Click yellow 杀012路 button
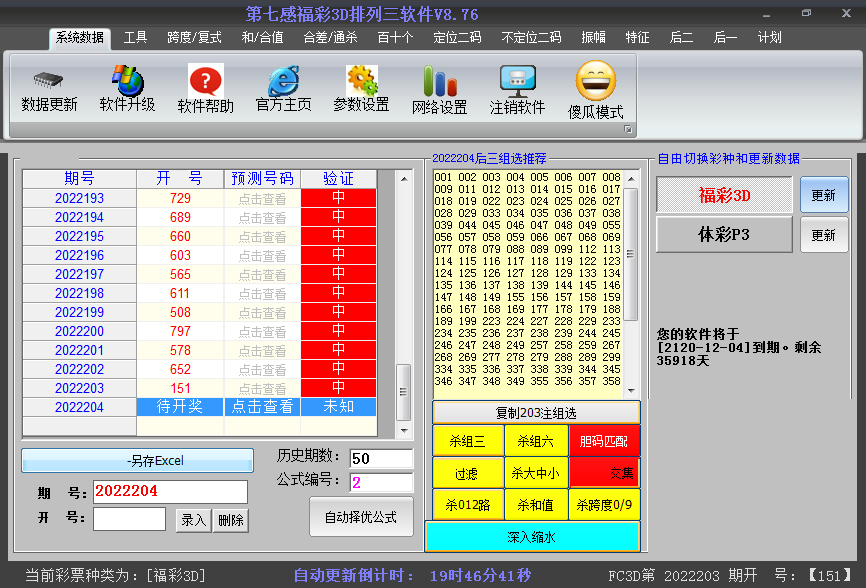The height and width of the screenshot is (588, 866). (468, 505)
